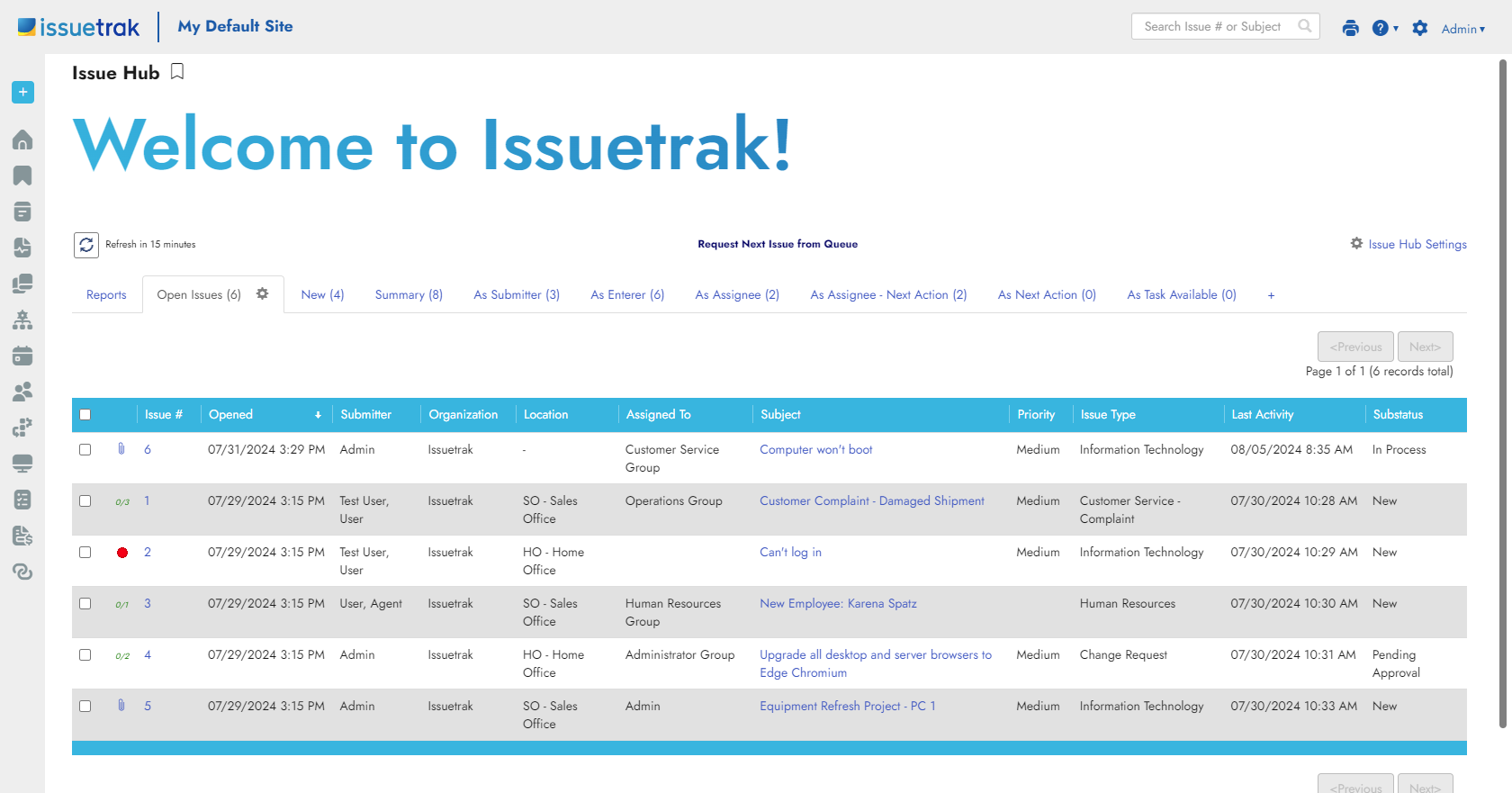The width and height of the screenshot is (1512, 793).
Task: Open the Computer won't boot issue link
Action: point(815,449)
